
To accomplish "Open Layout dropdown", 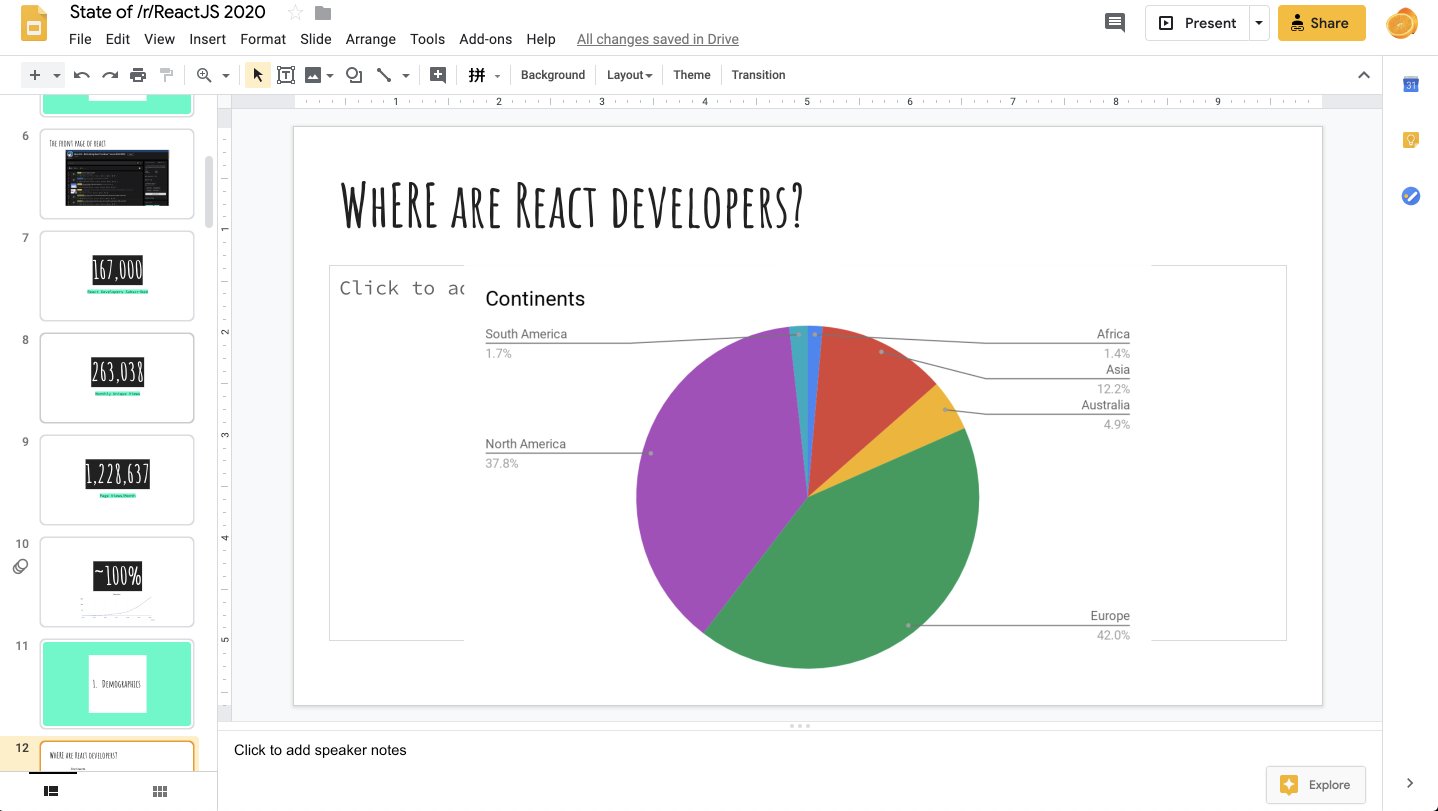I will coord(629,75).
